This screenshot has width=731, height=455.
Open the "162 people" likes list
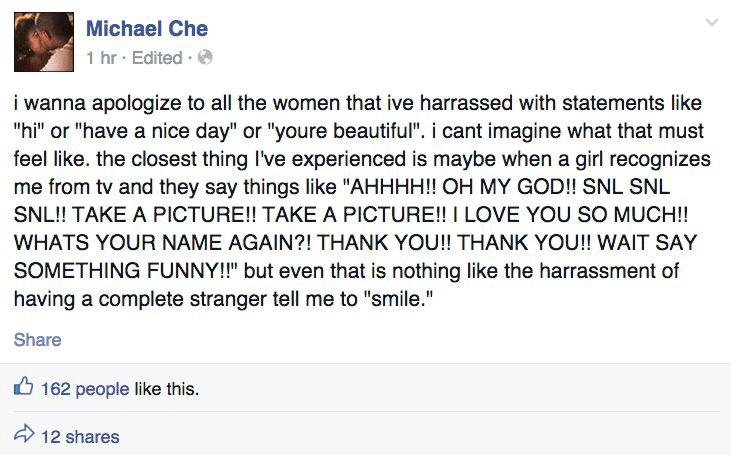pos(84,389)
